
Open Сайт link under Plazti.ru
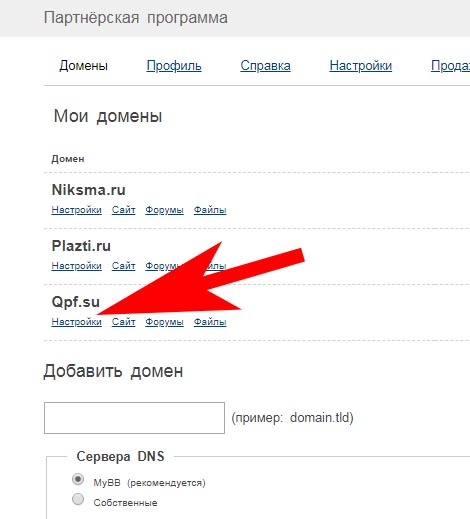[x=123, y=266]
